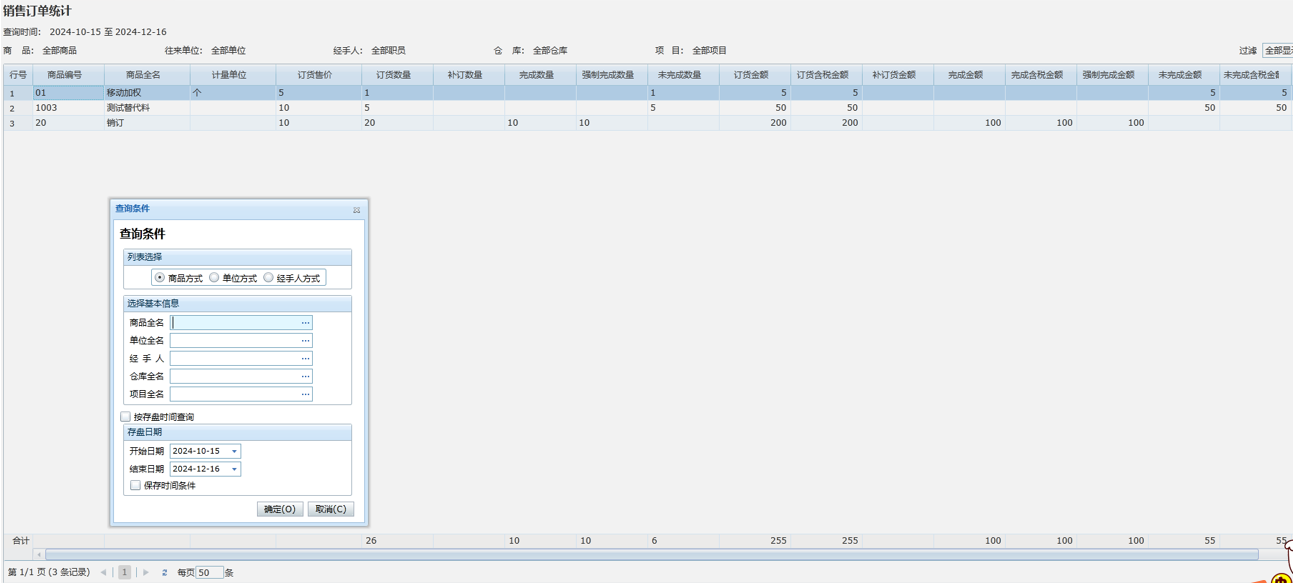Go to previous page arrow in pager

coord(103,573)
